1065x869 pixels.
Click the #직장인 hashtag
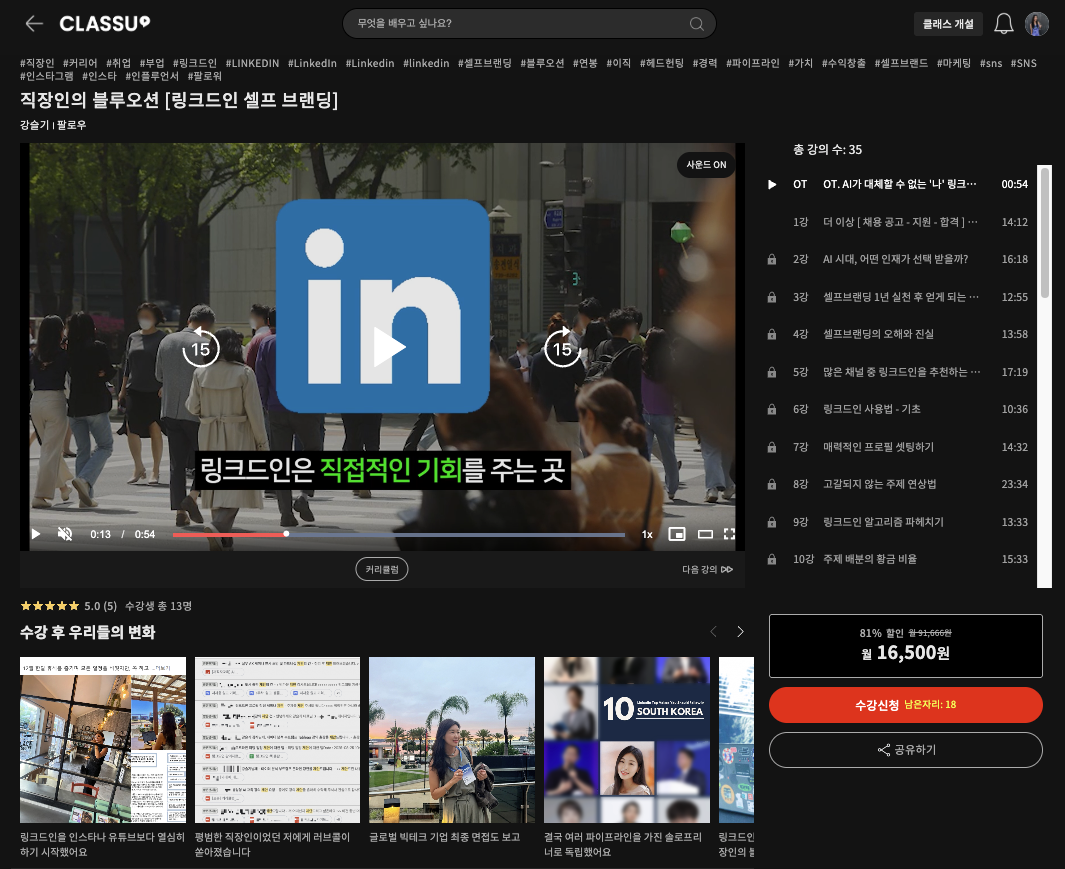click(37, 63)
